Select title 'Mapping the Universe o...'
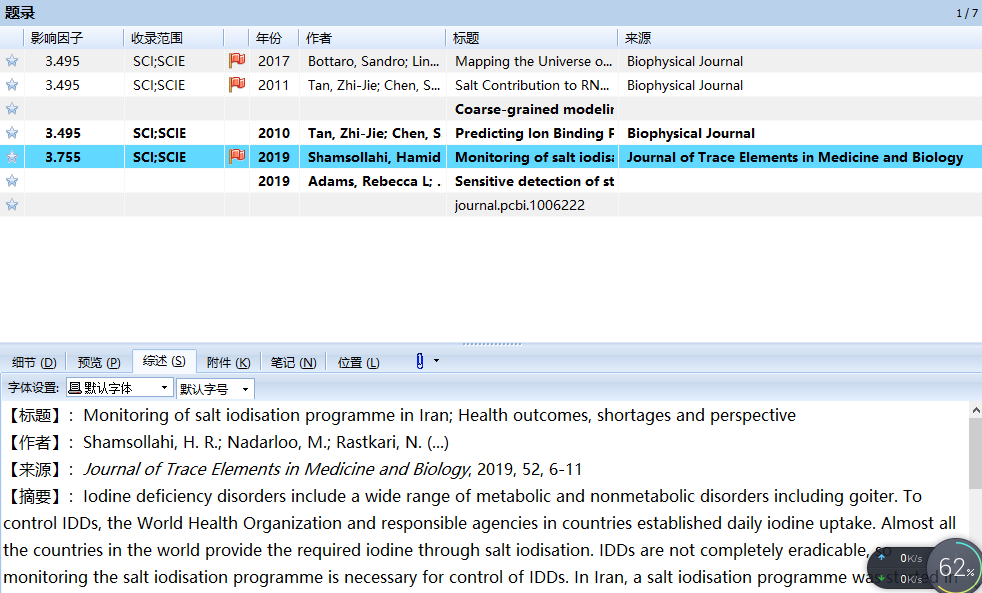The width and height of the screenshot is (982, 593). click(x=534, y=61)
